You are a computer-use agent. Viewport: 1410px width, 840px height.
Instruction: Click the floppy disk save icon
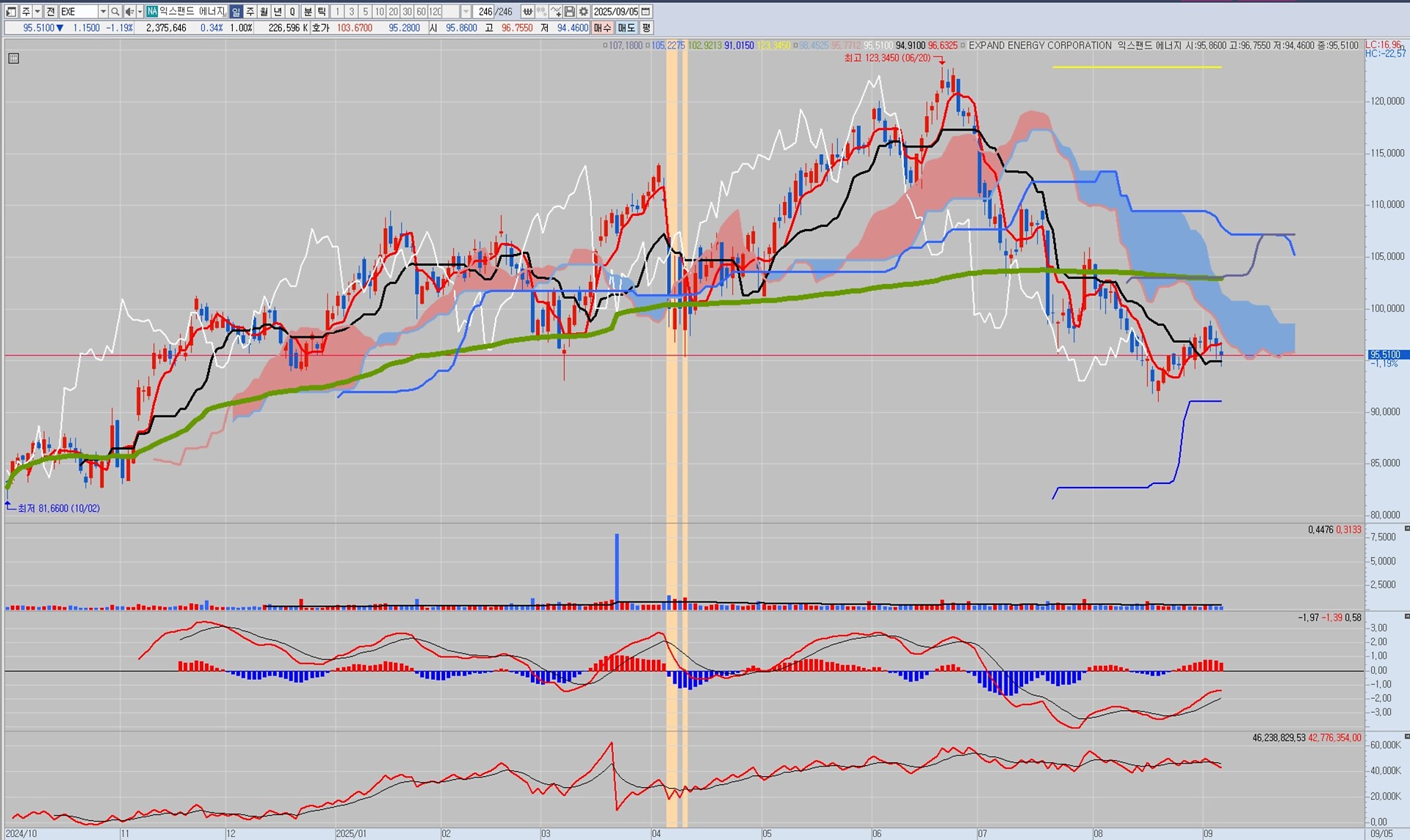coord(569,12)
